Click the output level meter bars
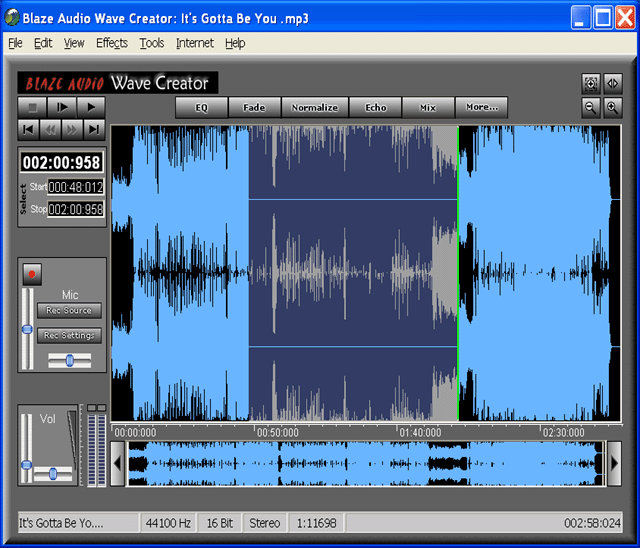The image size is (640, 548). click(x=97, y=449)
